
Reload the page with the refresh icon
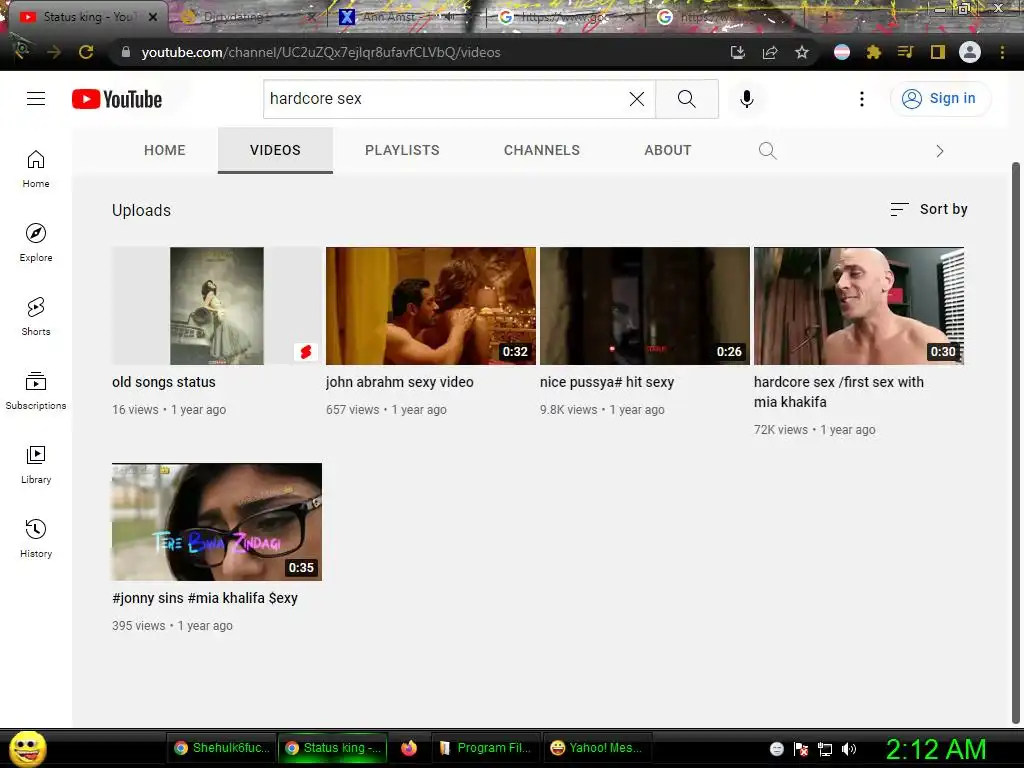[x=86, y=52]
